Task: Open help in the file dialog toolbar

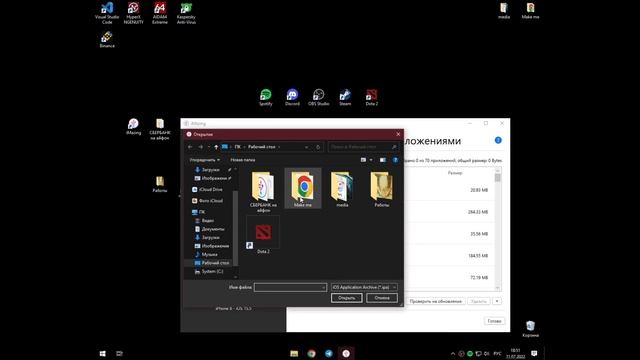Action: click(395, 160)
